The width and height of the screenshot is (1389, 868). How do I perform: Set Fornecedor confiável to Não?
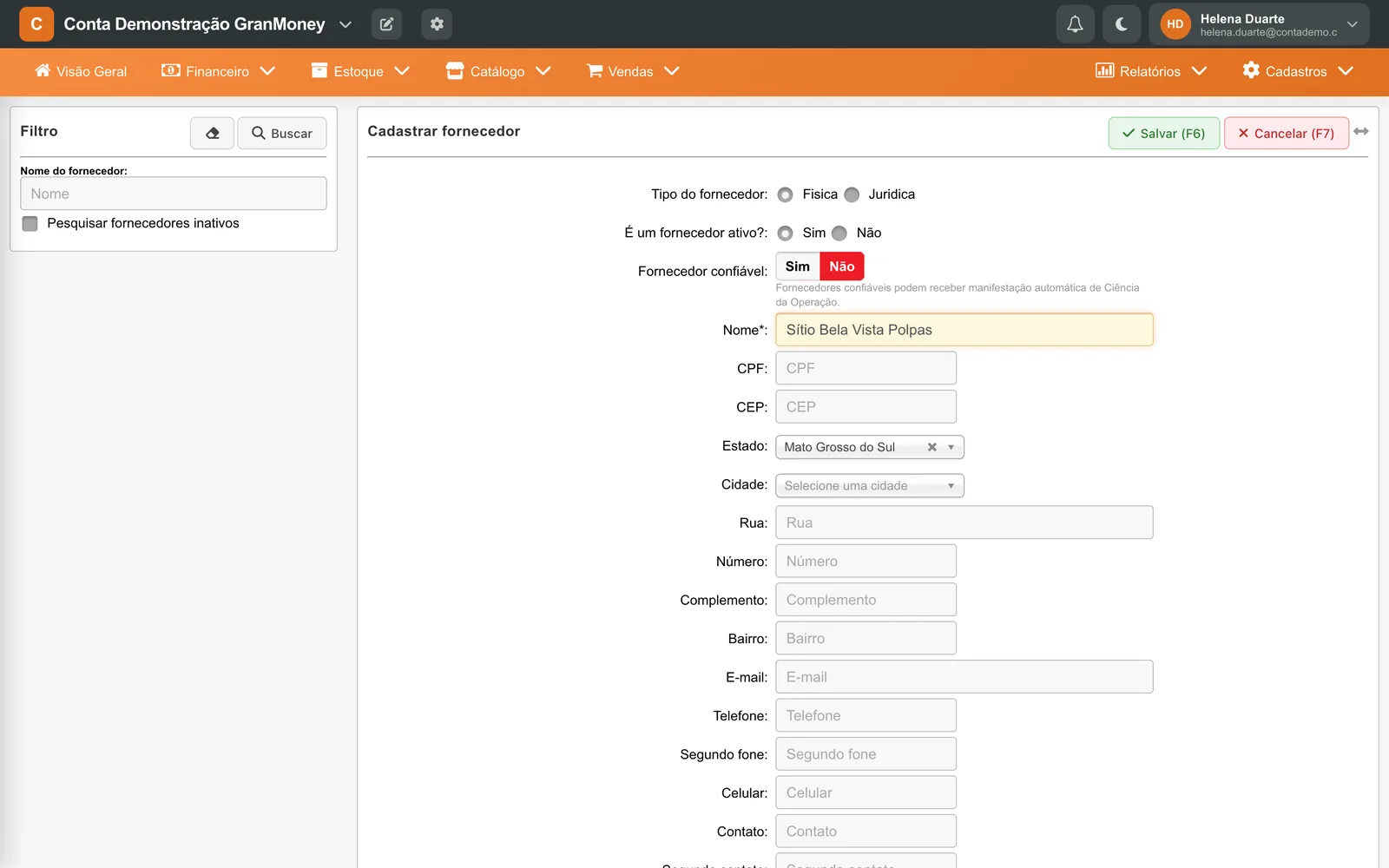tap(842, 266)
